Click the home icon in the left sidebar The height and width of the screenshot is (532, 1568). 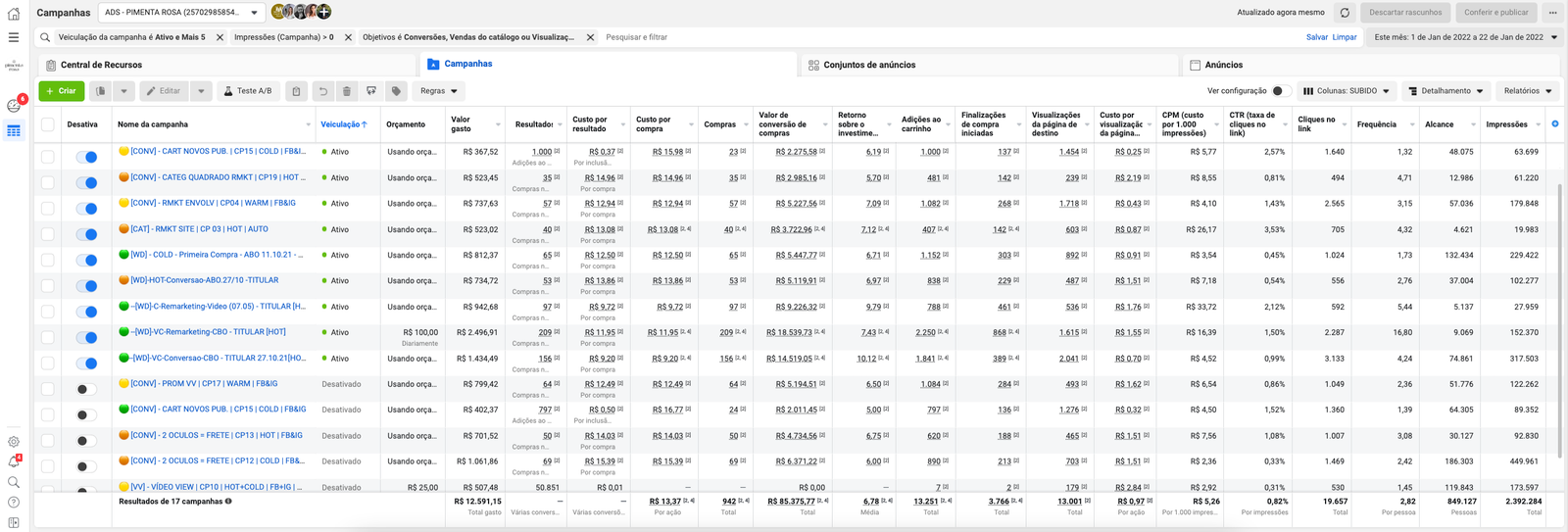[x=13, y=14]
